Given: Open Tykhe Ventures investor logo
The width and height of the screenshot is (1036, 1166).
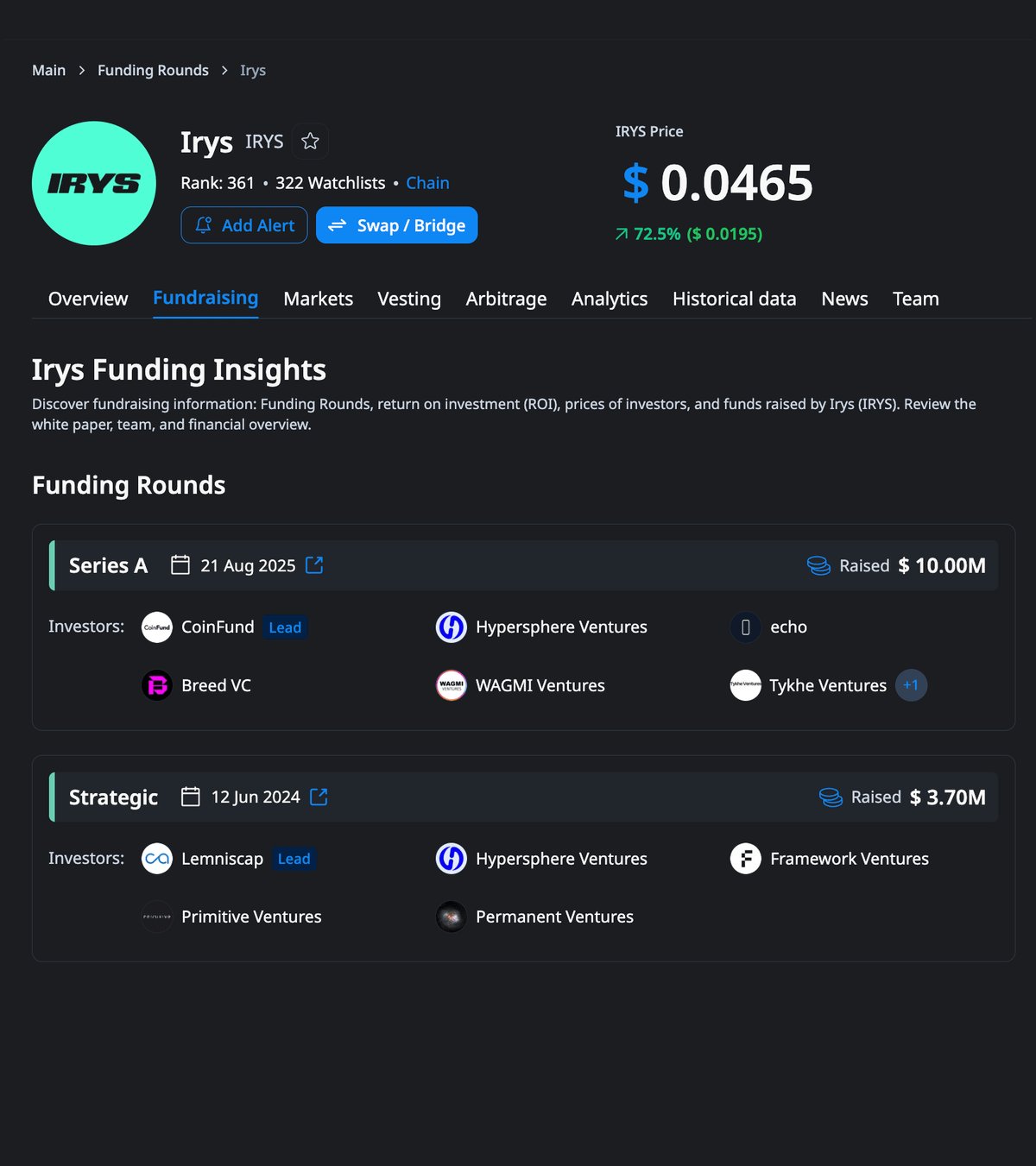Looking at the screenshot, I should pyautogui.click(x=746, y=685).
